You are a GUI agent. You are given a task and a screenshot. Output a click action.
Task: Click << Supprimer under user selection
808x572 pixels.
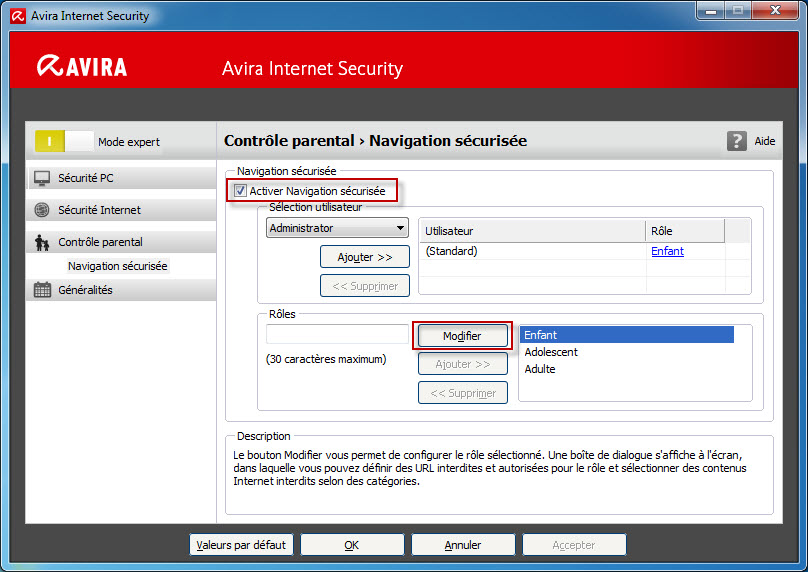[x=365, y=285]
